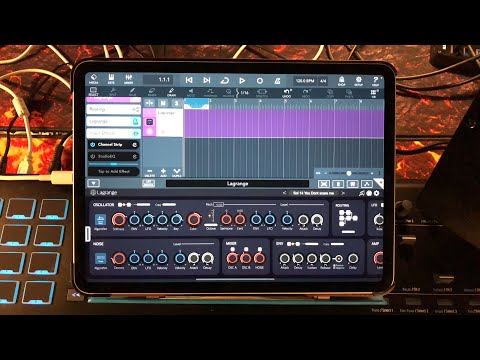Adjust the timeline zoom slider
Image resolution: width=480 pixels, height=360 pixels.
[349, 173]
